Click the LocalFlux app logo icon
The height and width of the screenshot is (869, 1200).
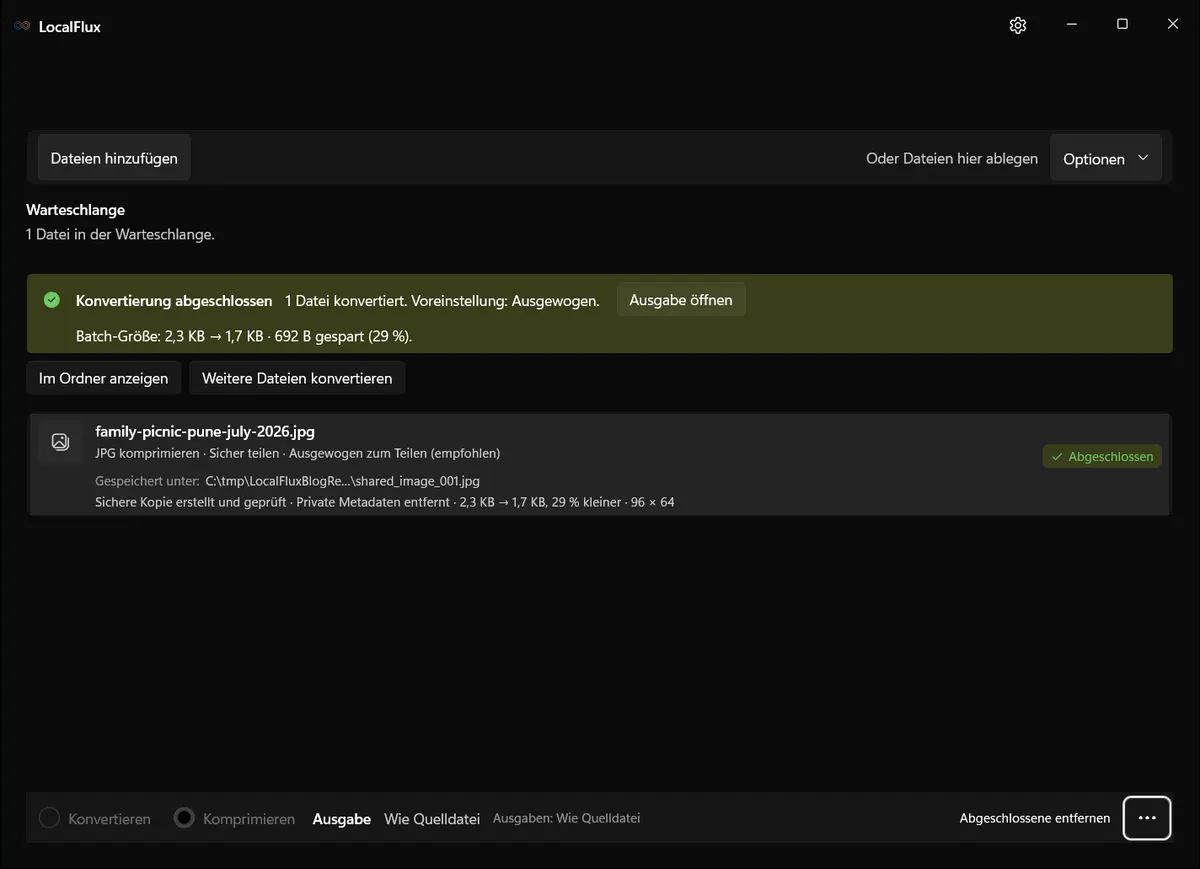pos(22,26)
